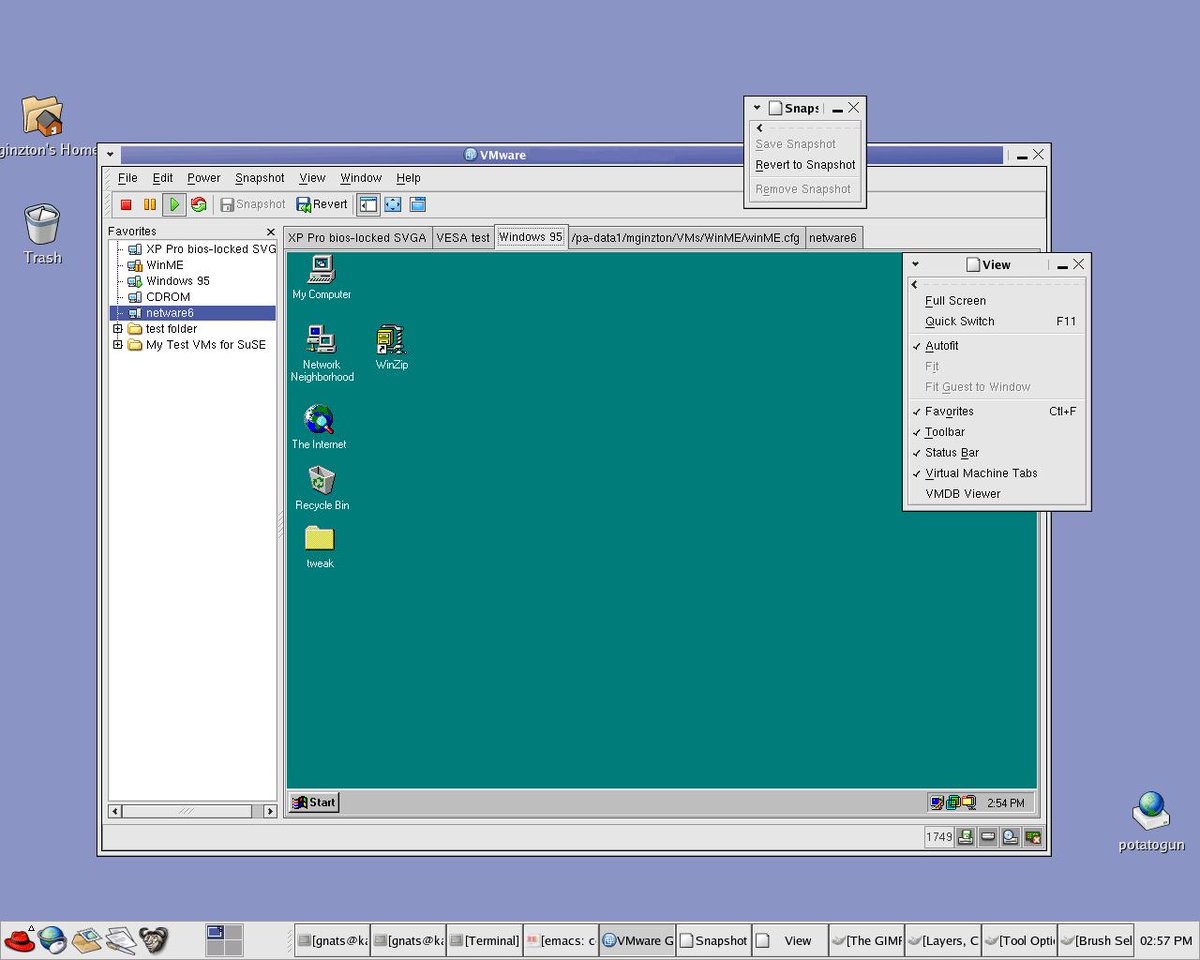1200x960 pixels.
Task: Open the Red Hat main menu
Action: (x=20, y=940)
